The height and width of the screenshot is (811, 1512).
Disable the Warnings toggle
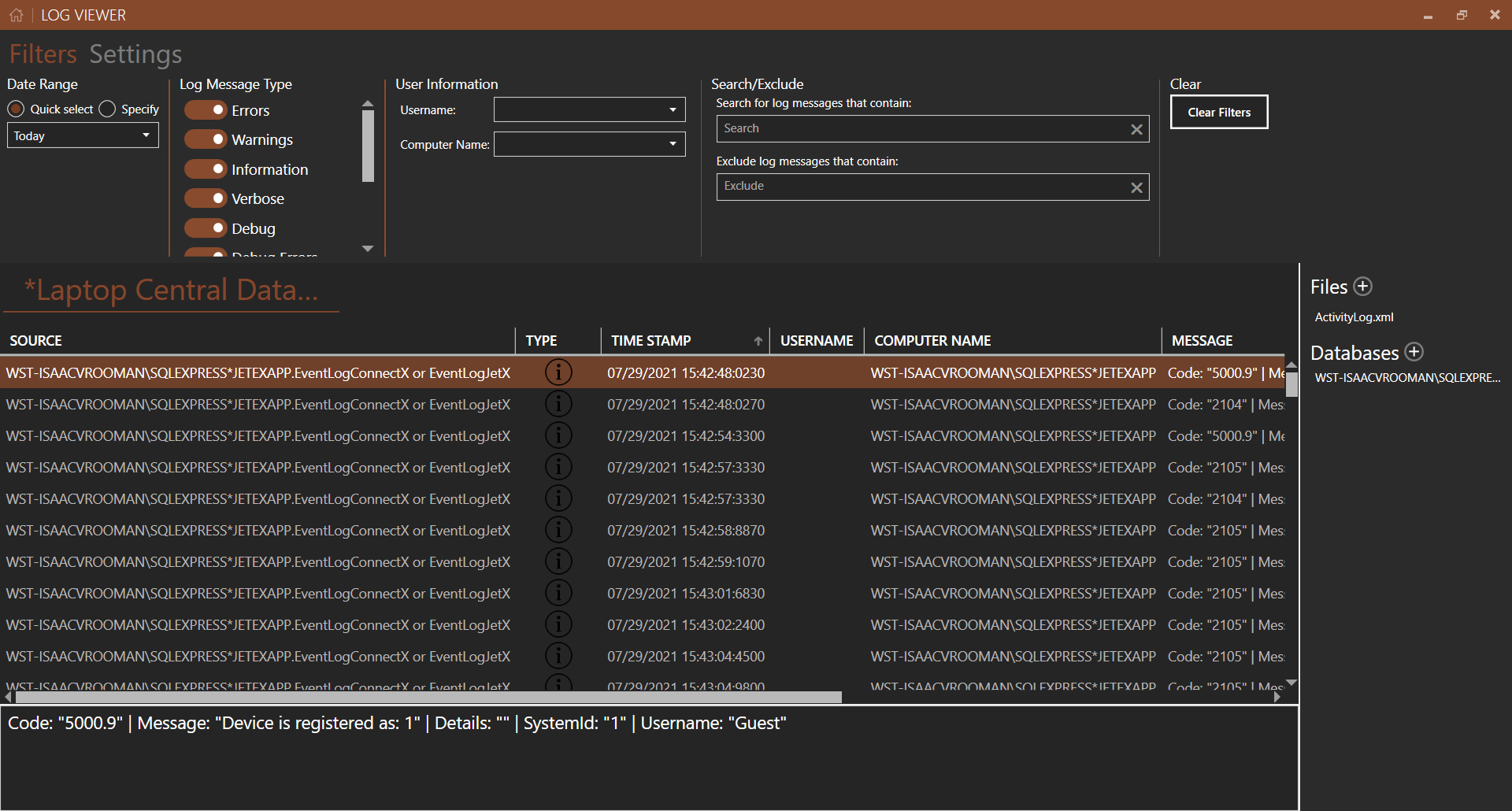click(206, 139)
